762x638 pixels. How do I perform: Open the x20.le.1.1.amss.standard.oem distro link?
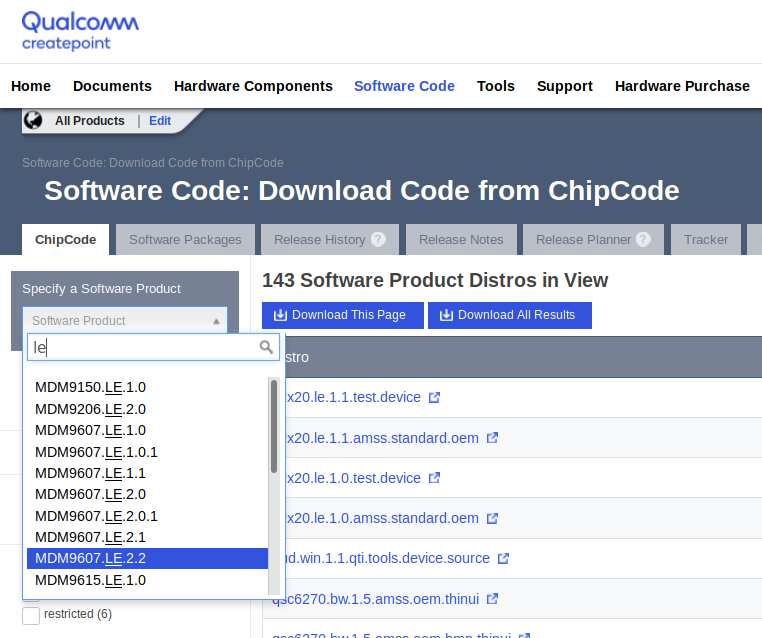pyautogui.click(x=382, y=438)
